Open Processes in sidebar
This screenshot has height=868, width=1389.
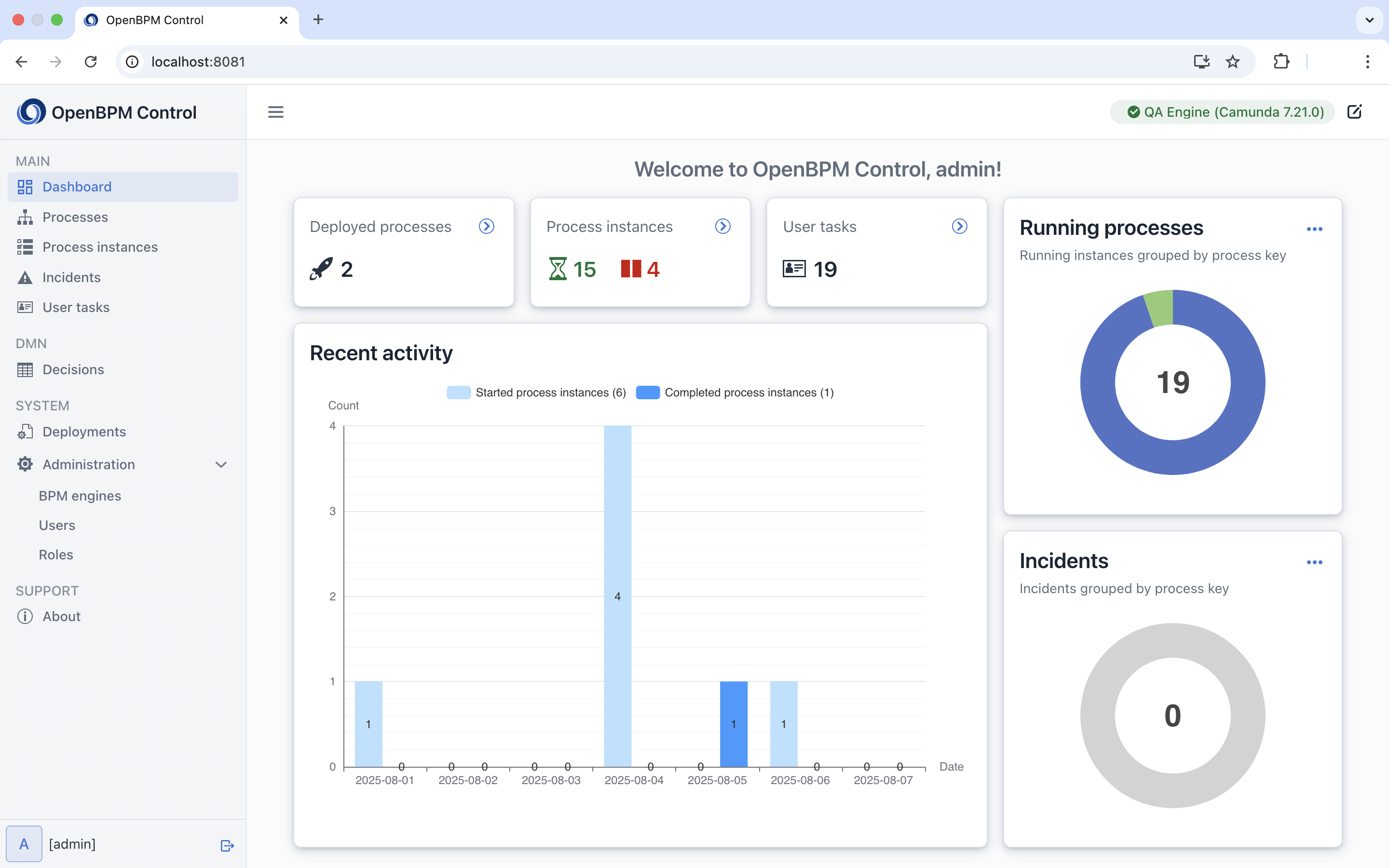click(123, 217)
